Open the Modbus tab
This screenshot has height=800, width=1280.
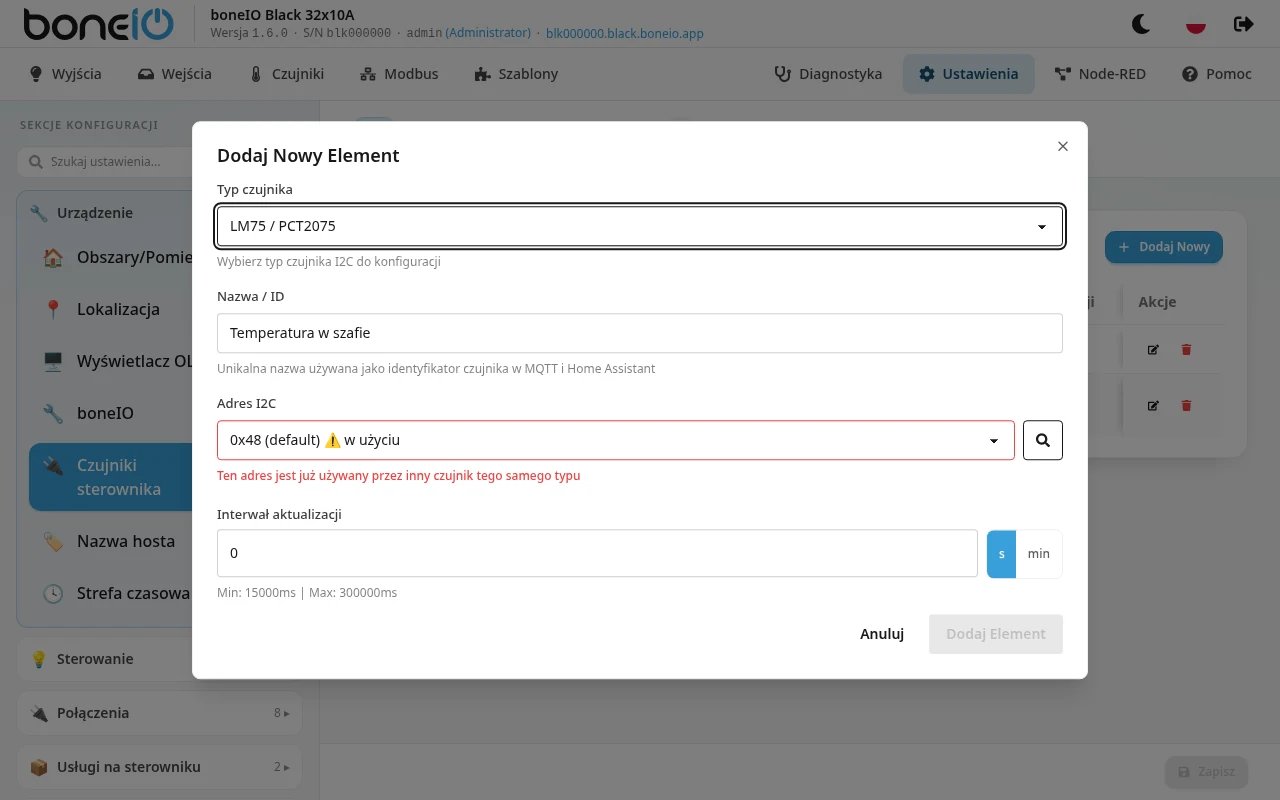click(x=399, y=74)
